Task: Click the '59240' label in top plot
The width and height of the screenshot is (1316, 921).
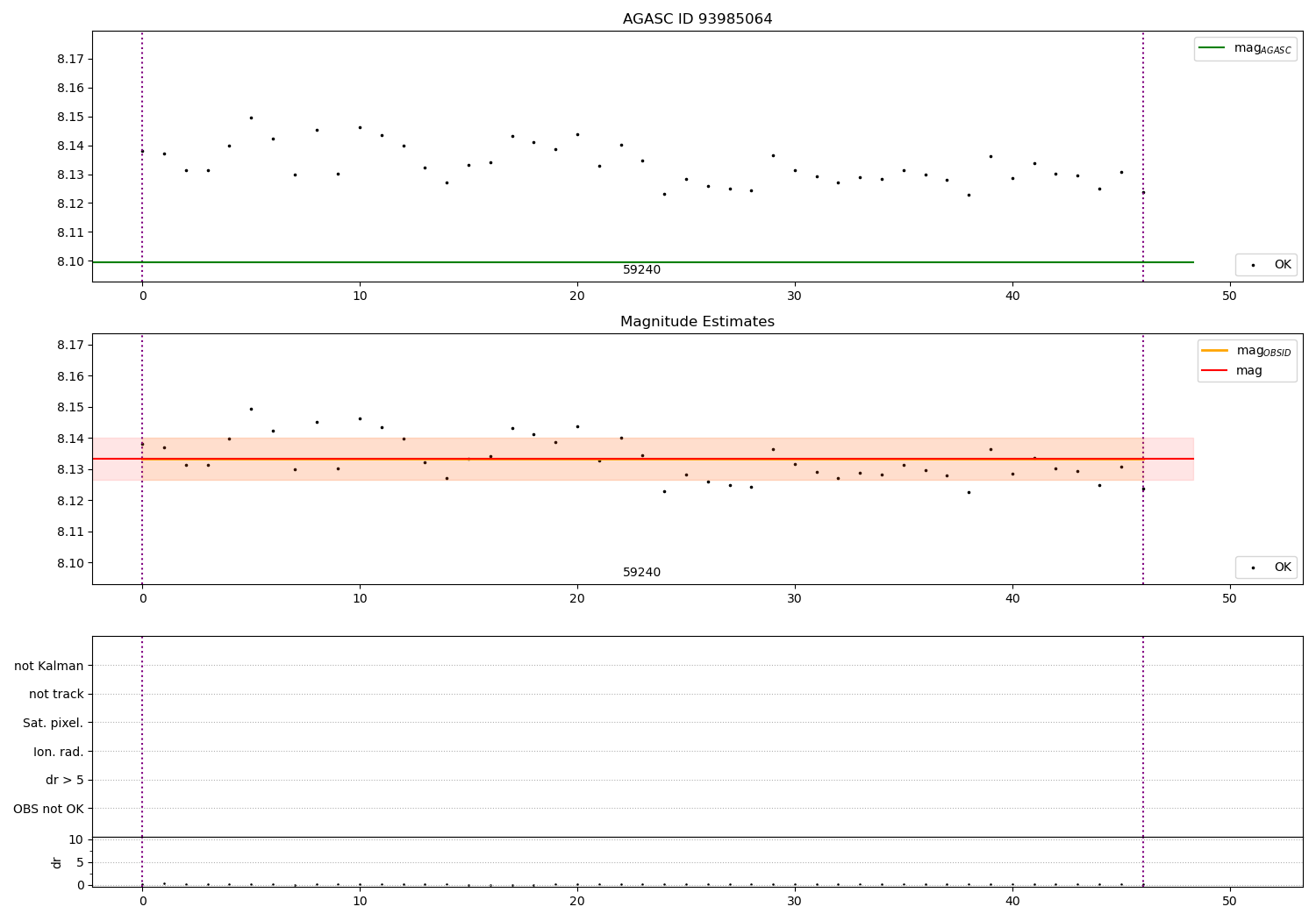Action: click(x=641, y=270)
